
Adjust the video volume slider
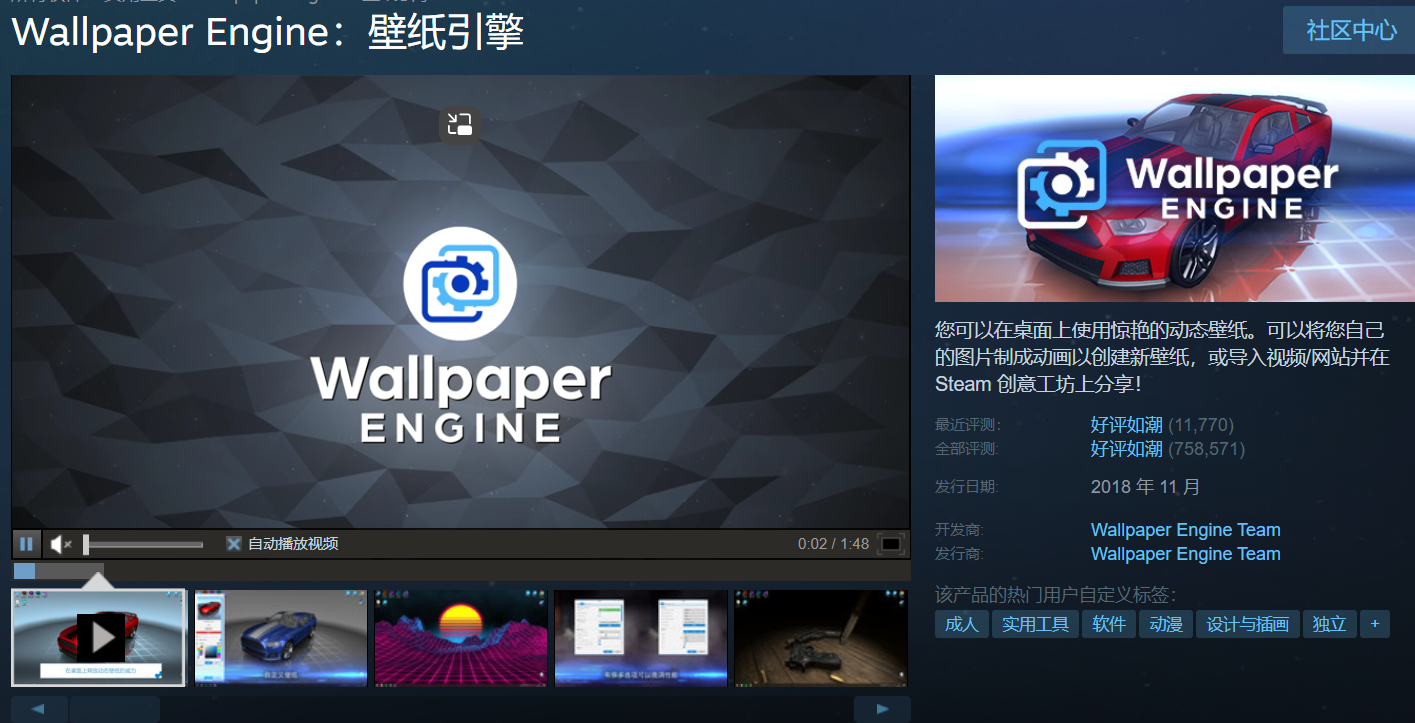click(144, 544)
